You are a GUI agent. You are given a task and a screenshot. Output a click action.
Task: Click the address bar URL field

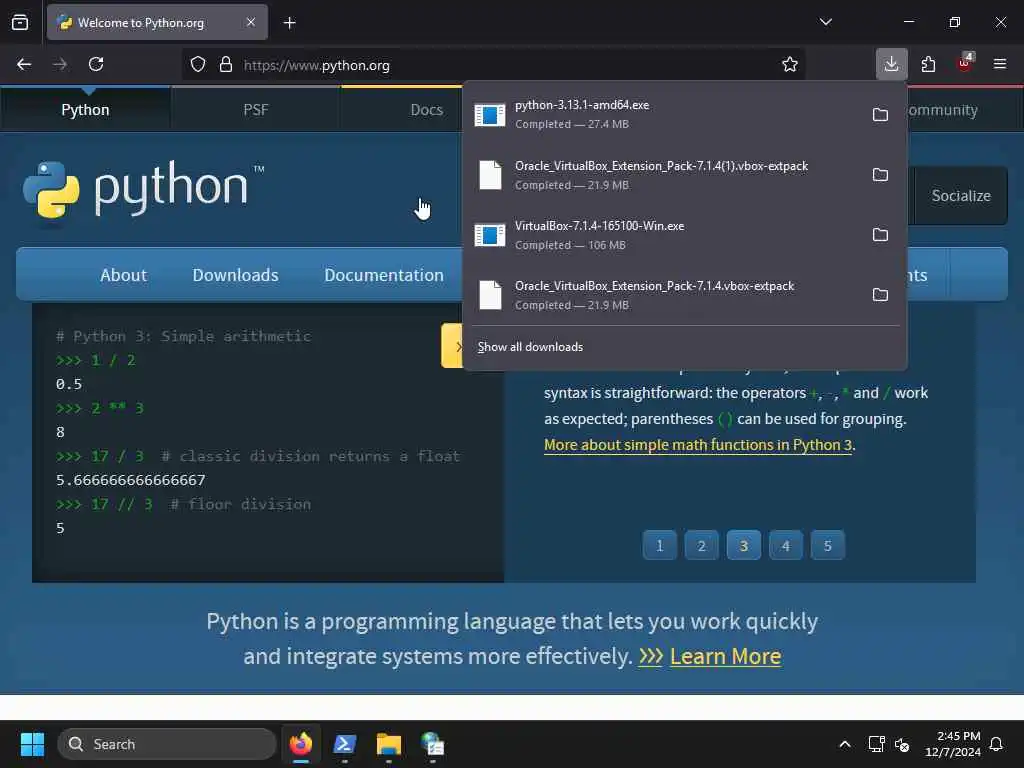click(509, 65)
